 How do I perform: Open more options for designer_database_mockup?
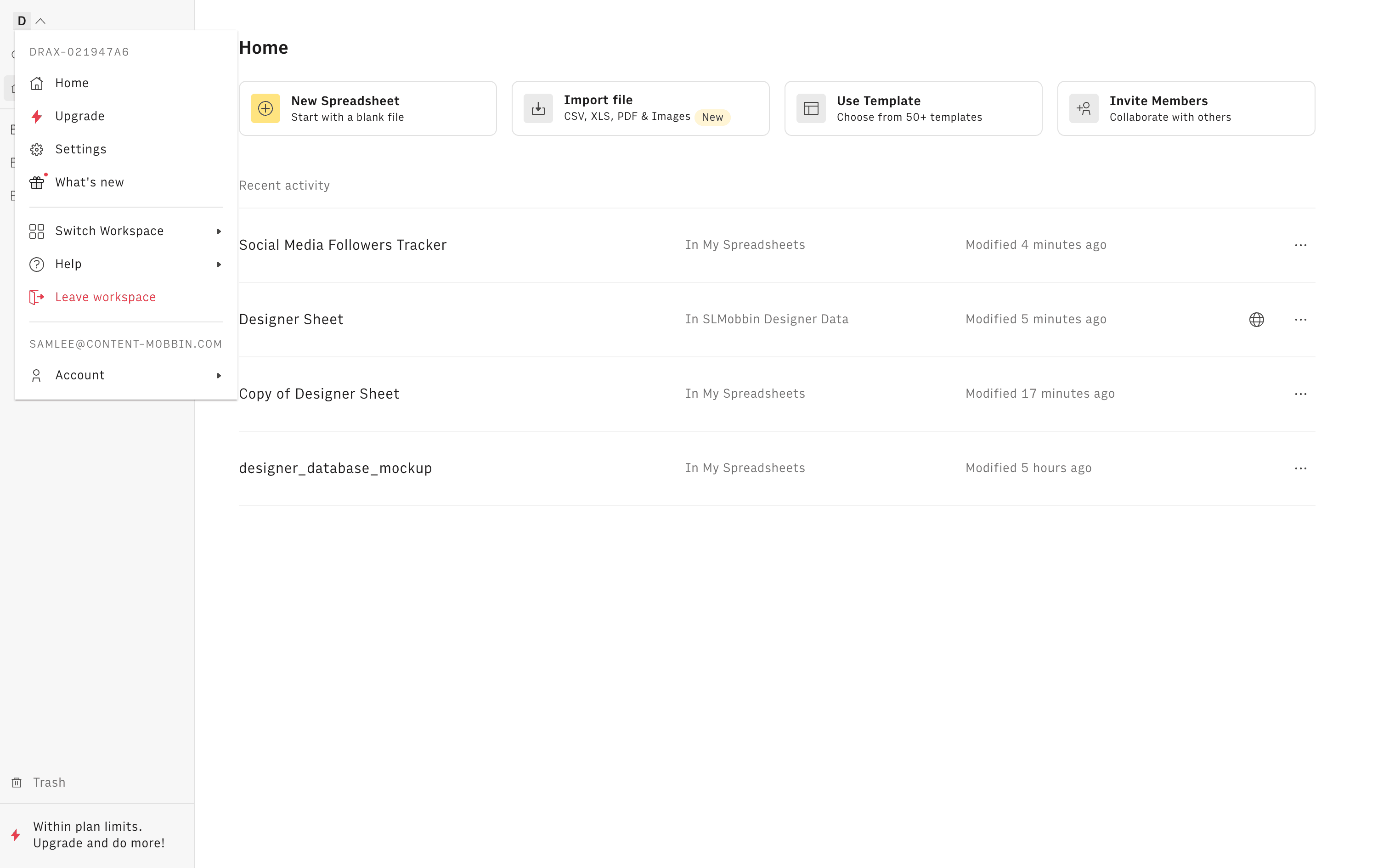coord(1300,468)
